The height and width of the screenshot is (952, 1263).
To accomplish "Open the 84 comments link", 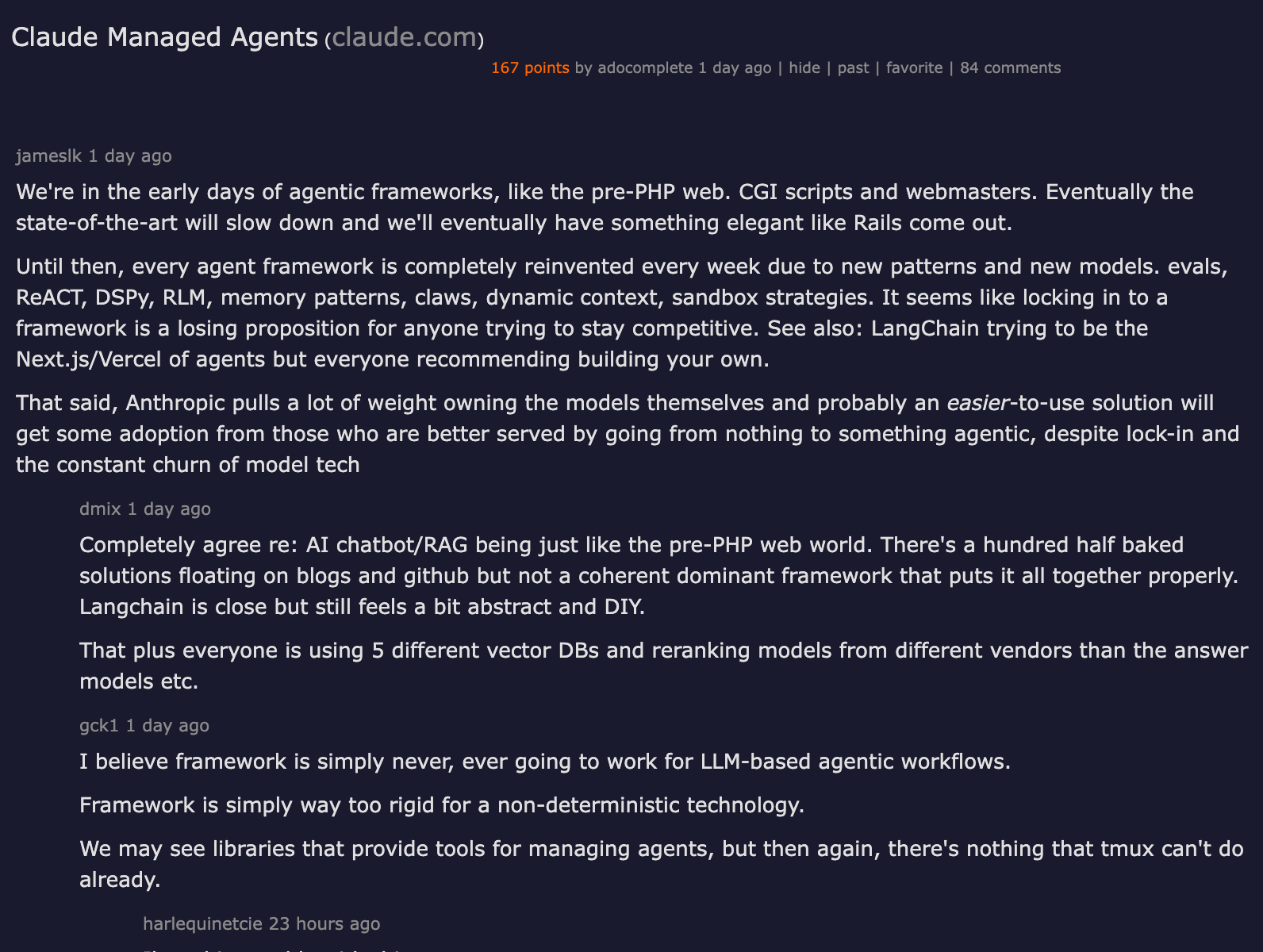I will [x=1010, y=67].
